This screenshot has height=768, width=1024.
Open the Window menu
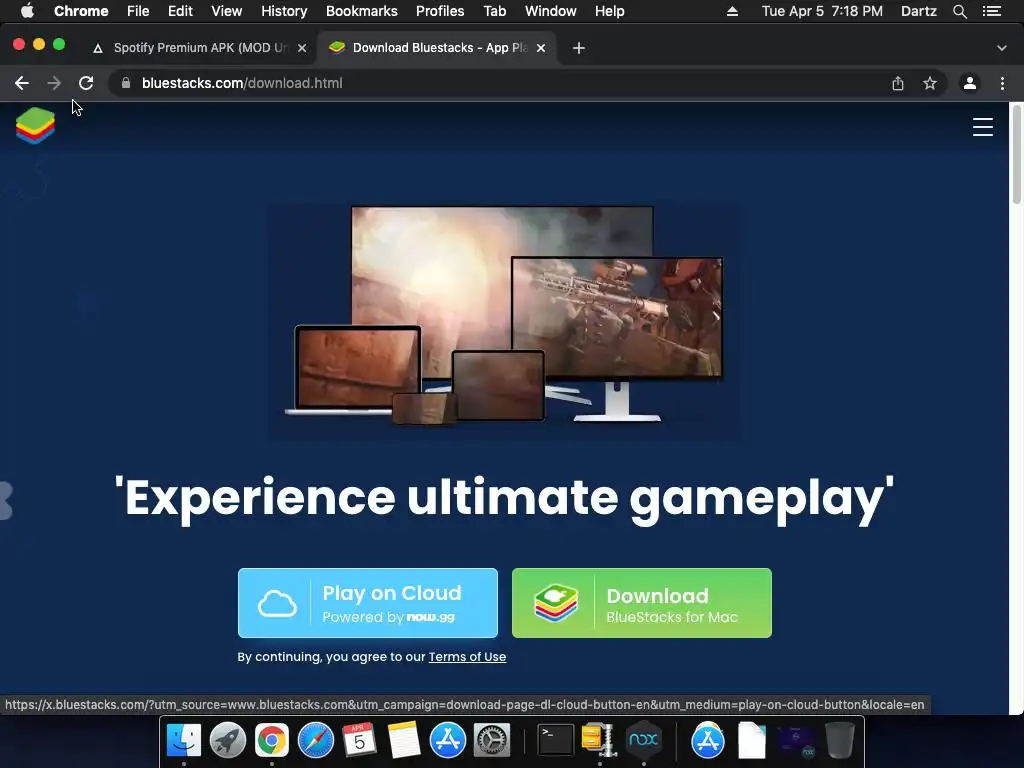click(551, 11)
